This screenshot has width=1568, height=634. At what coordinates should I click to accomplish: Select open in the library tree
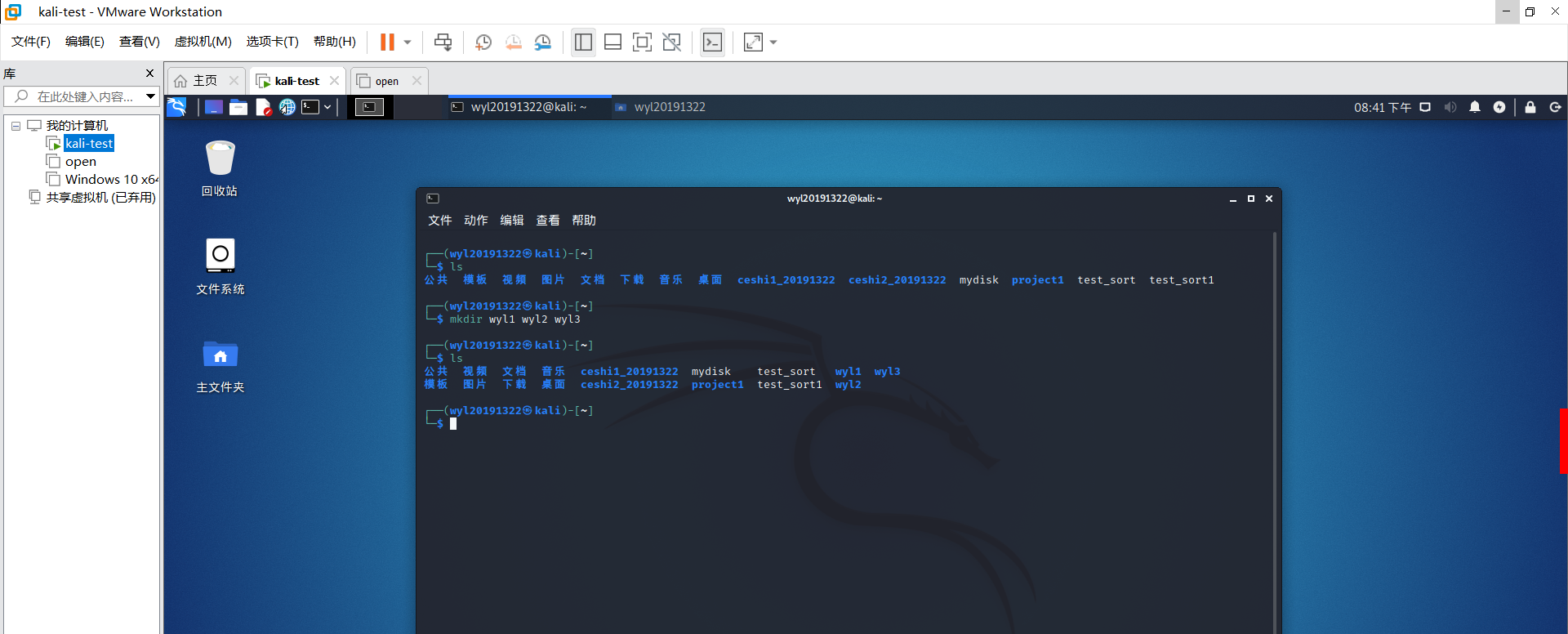click(81, 162)
